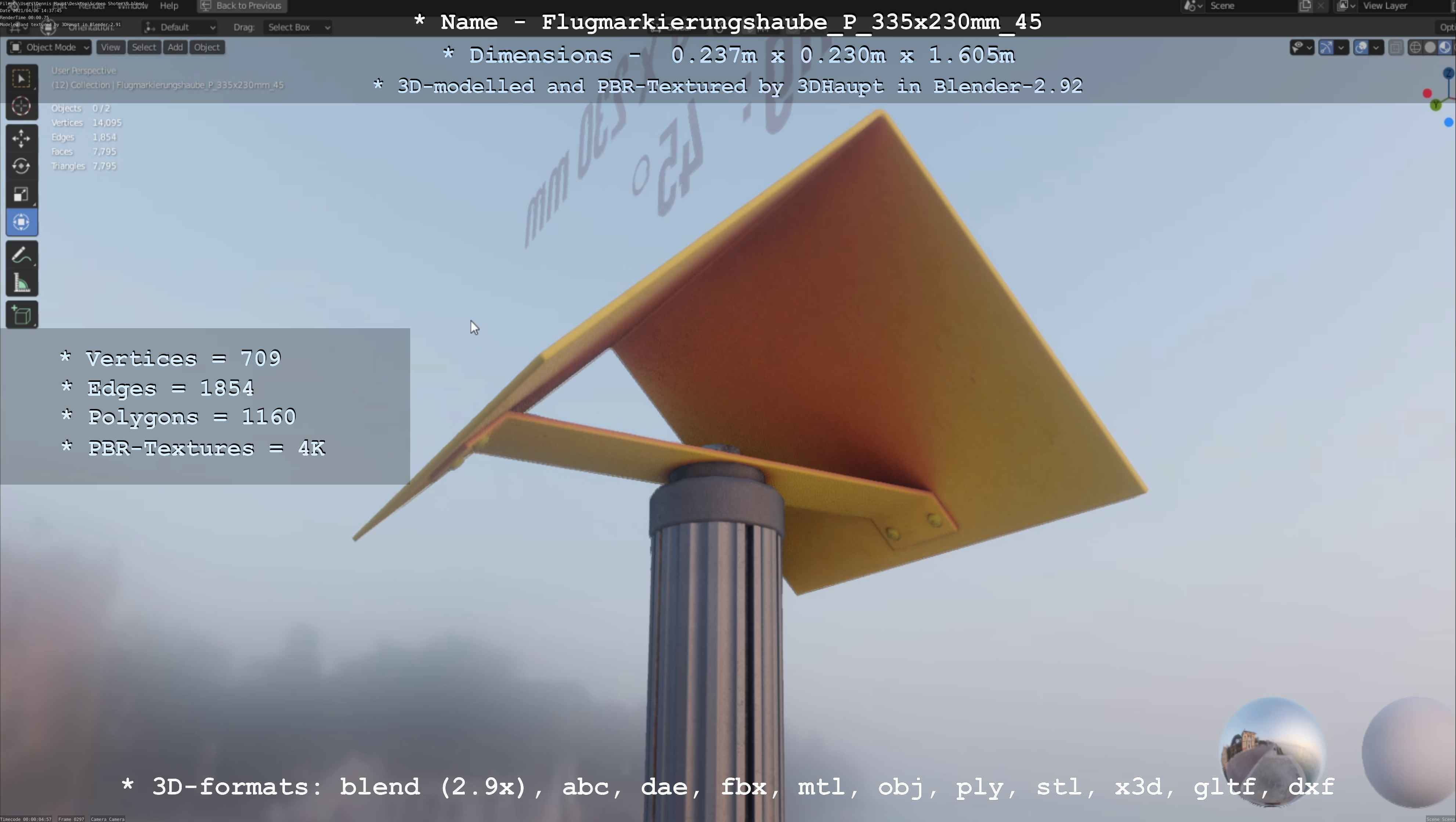Open the Object Mode dropdown
1456x822 pixels.
(49, 47)
